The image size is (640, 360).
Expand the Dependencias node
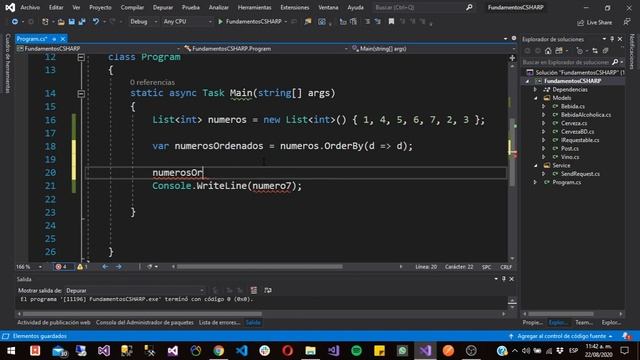pyautogui.click(x=536, y=89)
